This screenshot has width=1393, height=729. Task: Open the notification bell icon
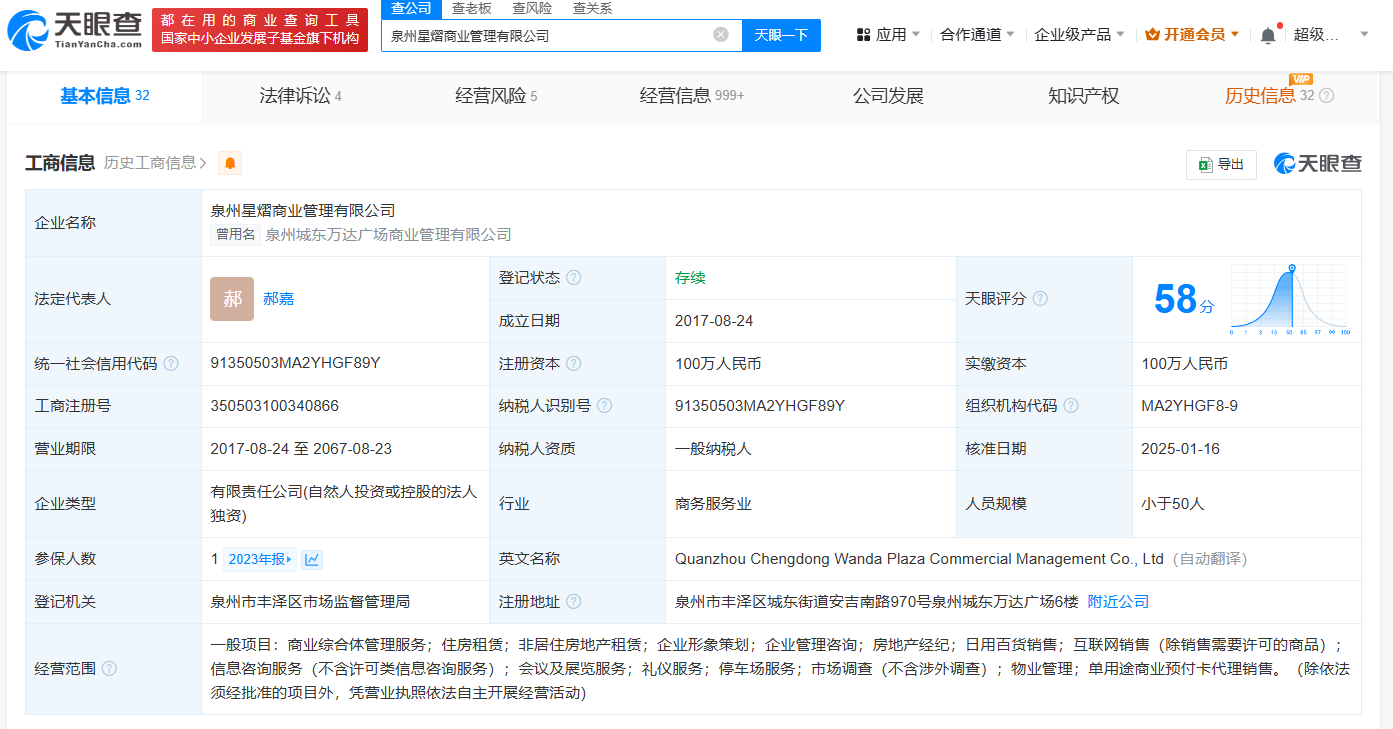pyautogui.click(x=1268, y=35)
